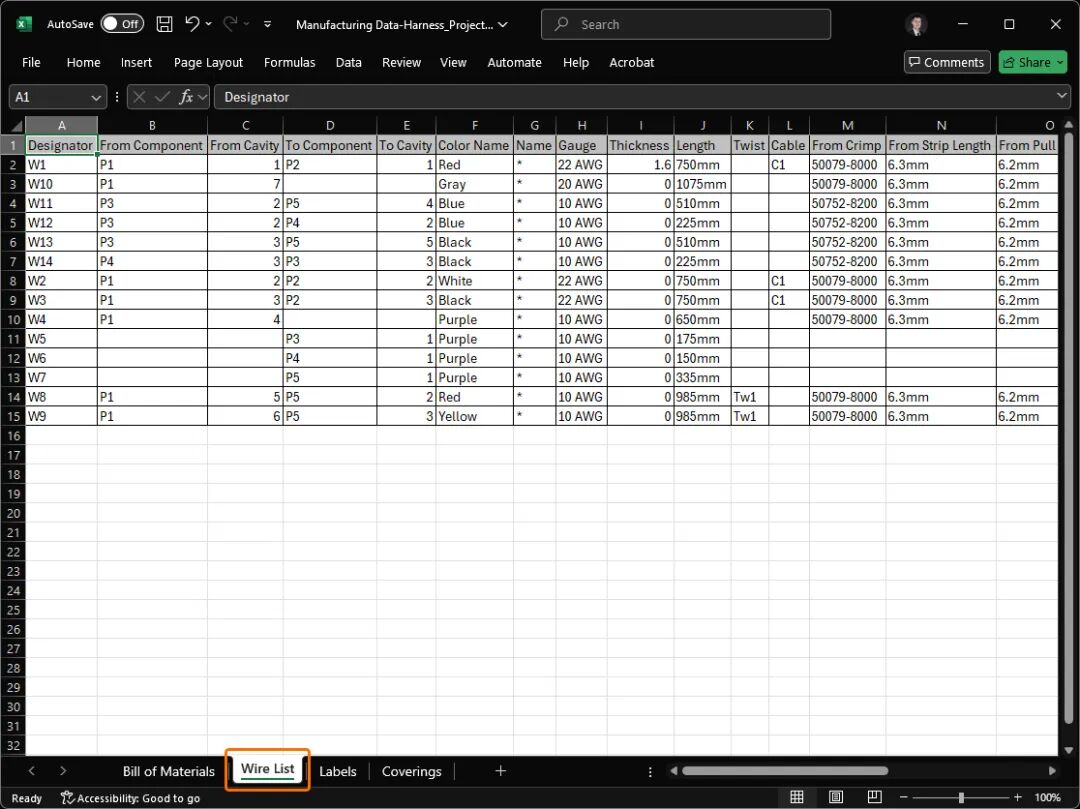
Task: Expand the formula bar
Action: pos(1061,96)
